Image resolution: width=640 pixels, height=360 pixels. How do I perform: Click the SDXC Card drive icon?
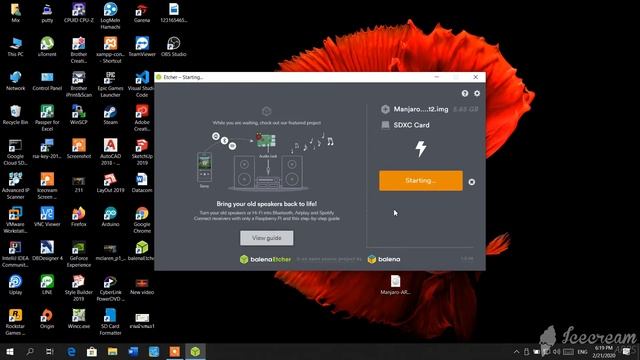pyautogui.click(x=385, y=125)
